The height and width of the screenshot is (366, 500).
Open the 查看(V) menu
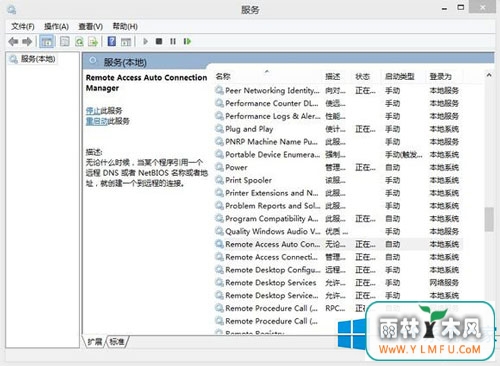(x=90, y=26)
